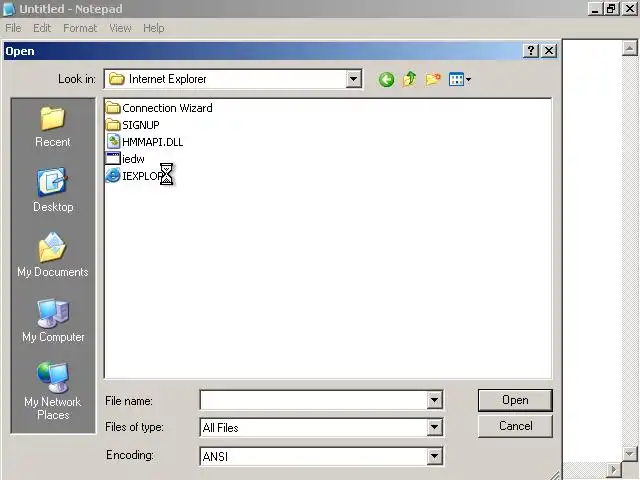Open My Documents in places bar
Image resolution: width=640 pixels, height=480 pixels.
tap(53, 255)
